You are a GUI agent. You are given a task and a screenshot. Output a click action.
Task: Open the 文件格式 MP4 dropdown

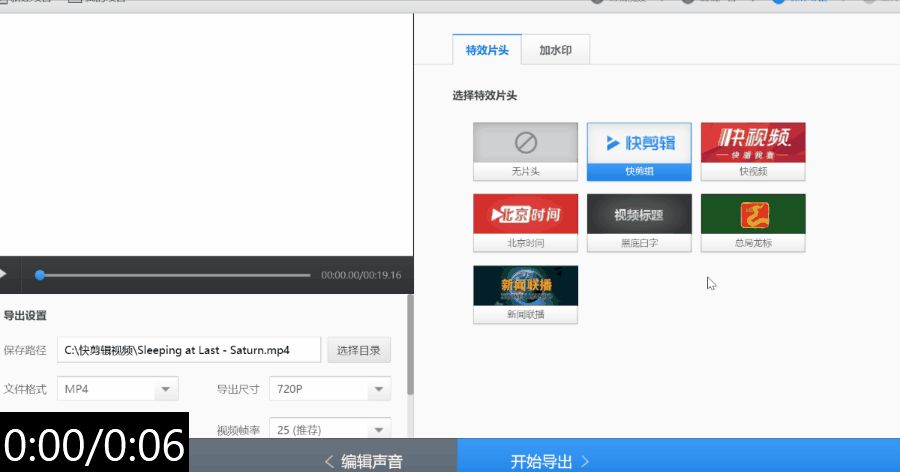point(118,389)
